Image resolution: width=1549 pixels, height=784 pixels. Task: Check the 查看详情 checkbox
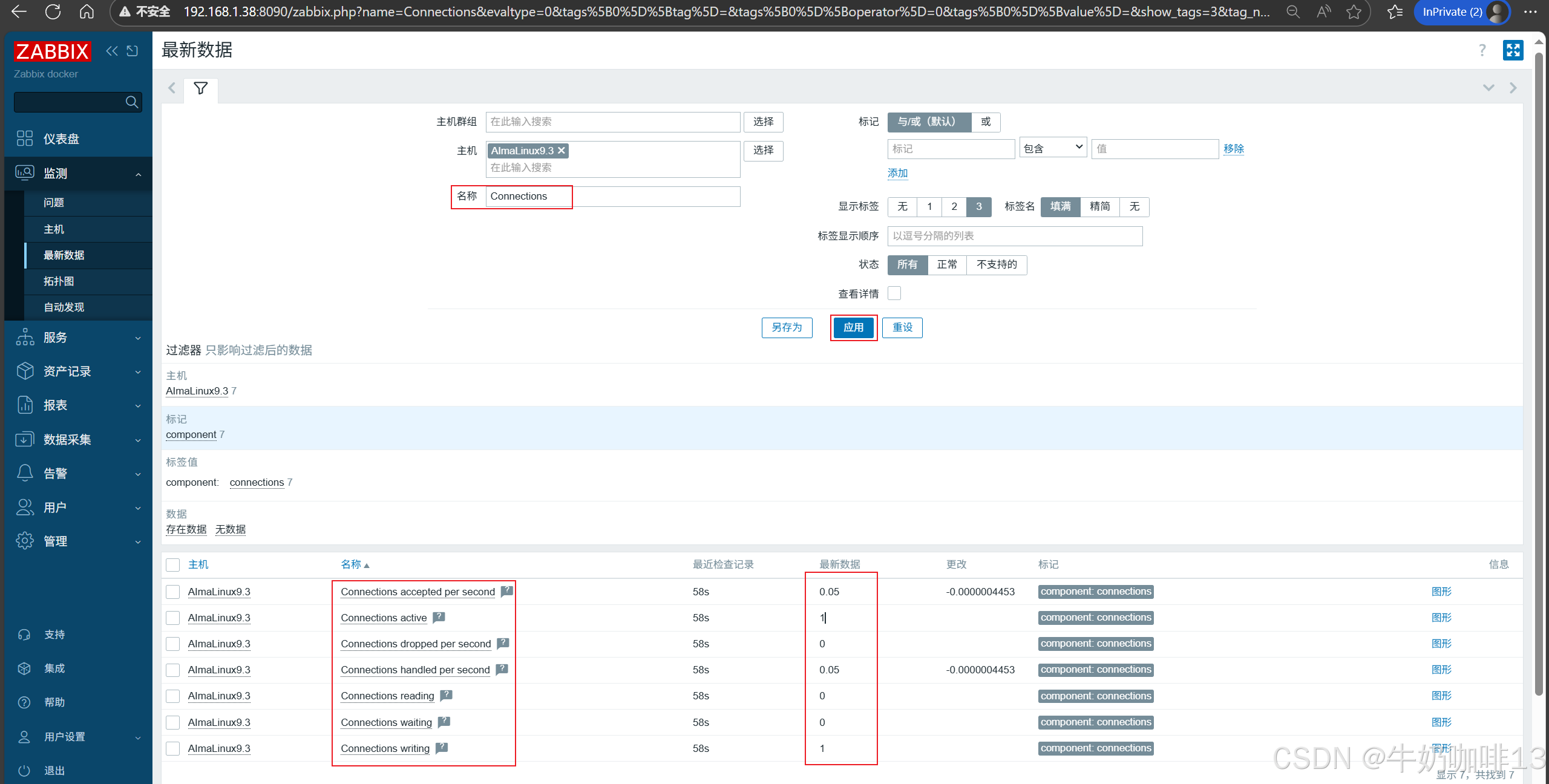[x=894, y=293]
